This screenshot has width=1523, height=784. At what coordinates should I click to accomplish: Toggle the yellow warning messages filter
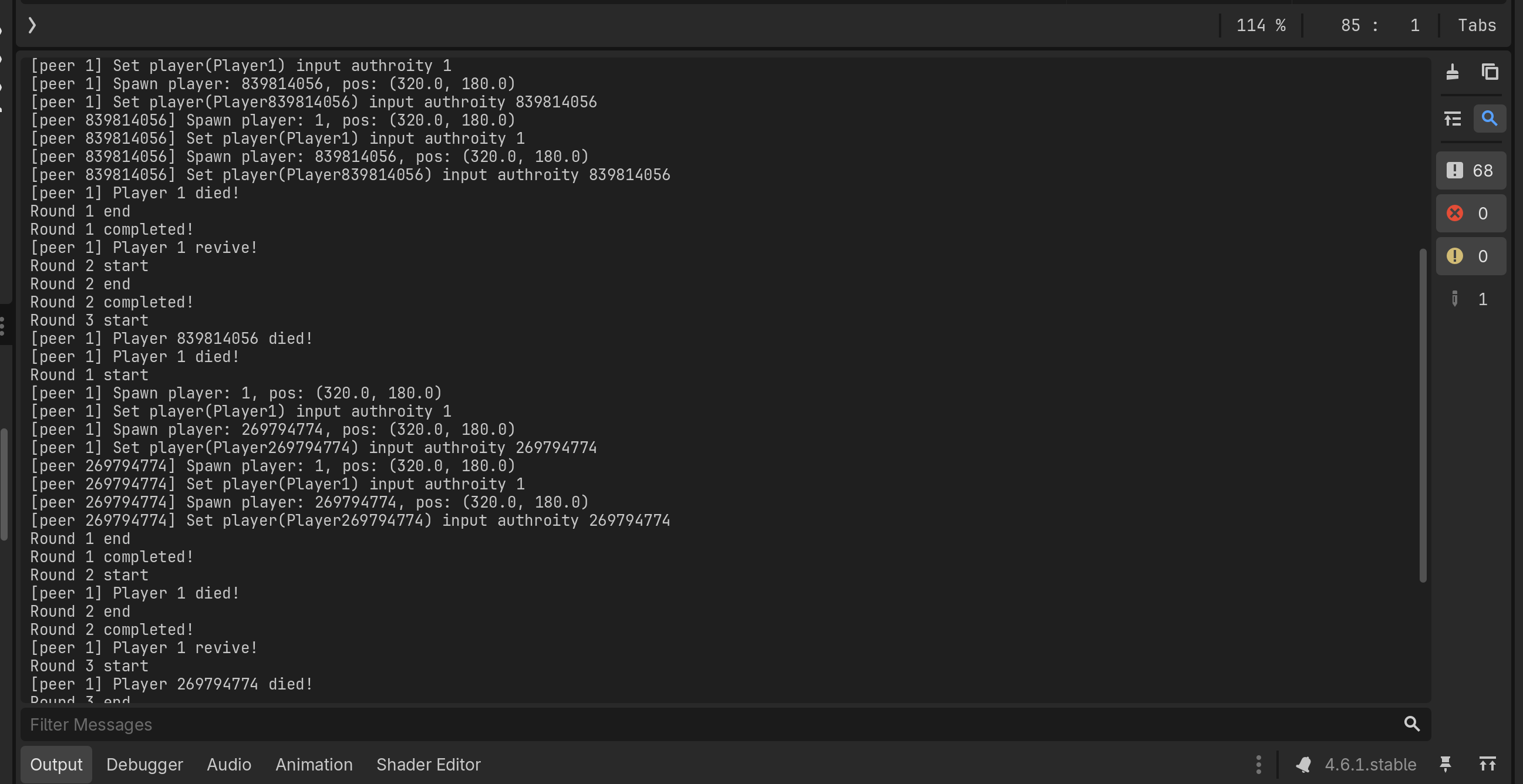1471,256
